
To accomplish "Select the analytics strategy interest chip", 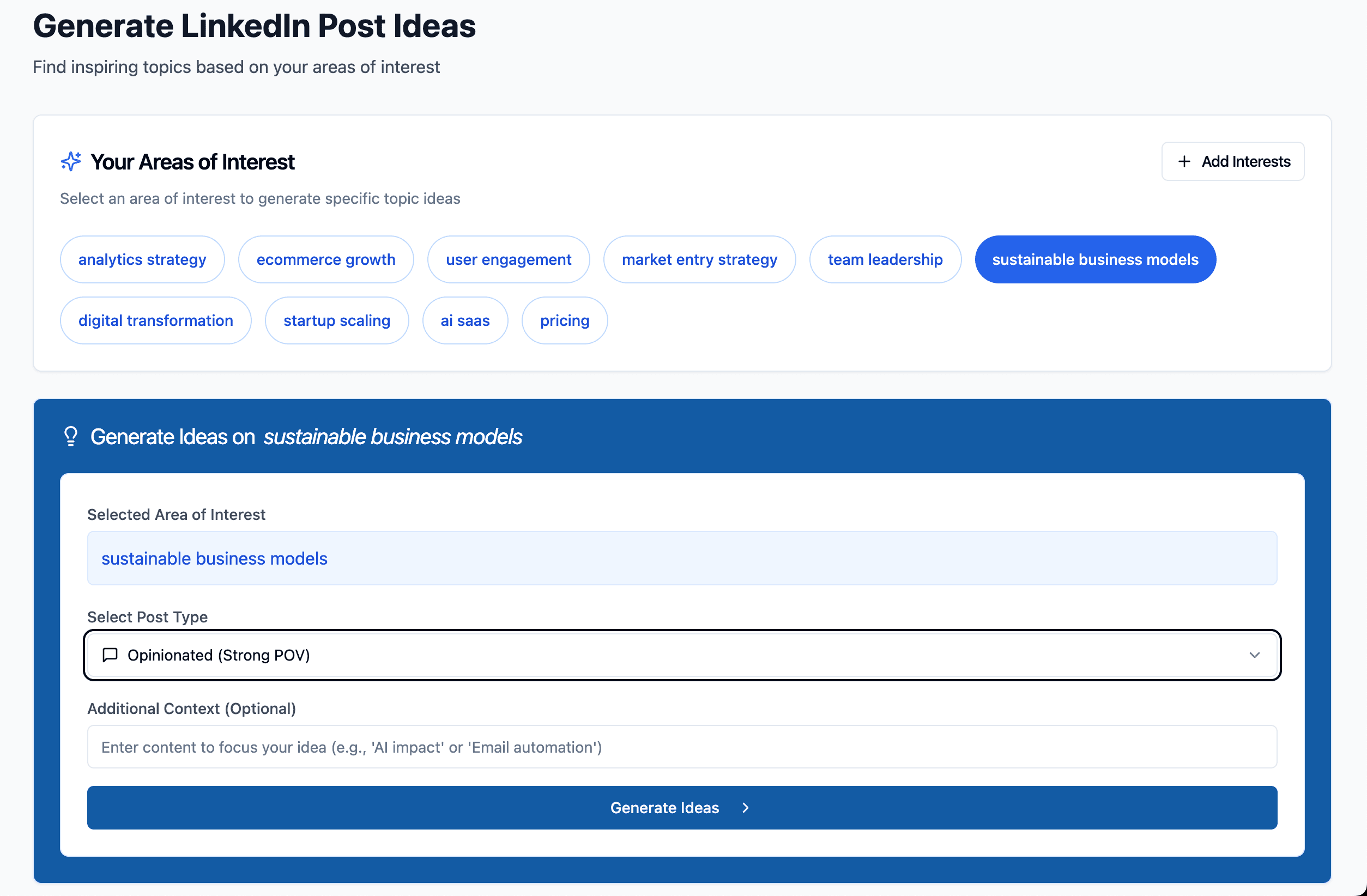I will [142, 259].
